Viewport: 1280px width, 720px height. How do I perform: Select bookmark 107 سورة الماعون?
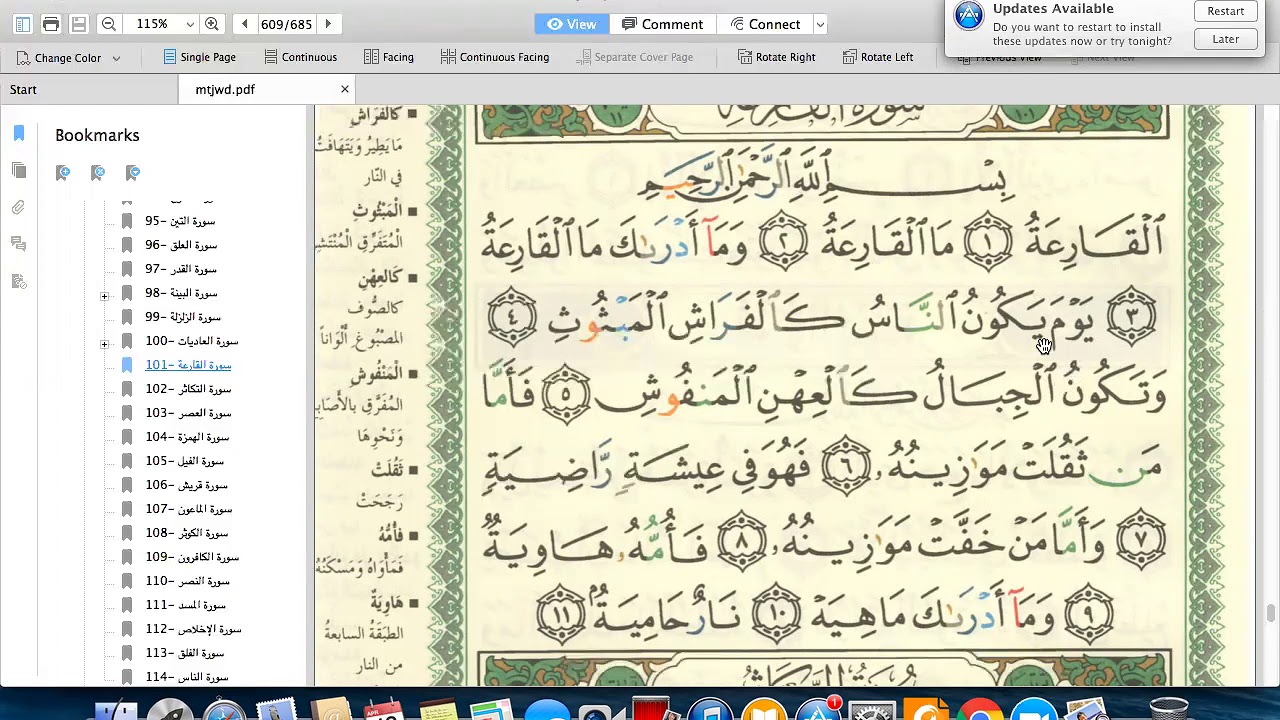pyautogui.click(x=189, y=509)
